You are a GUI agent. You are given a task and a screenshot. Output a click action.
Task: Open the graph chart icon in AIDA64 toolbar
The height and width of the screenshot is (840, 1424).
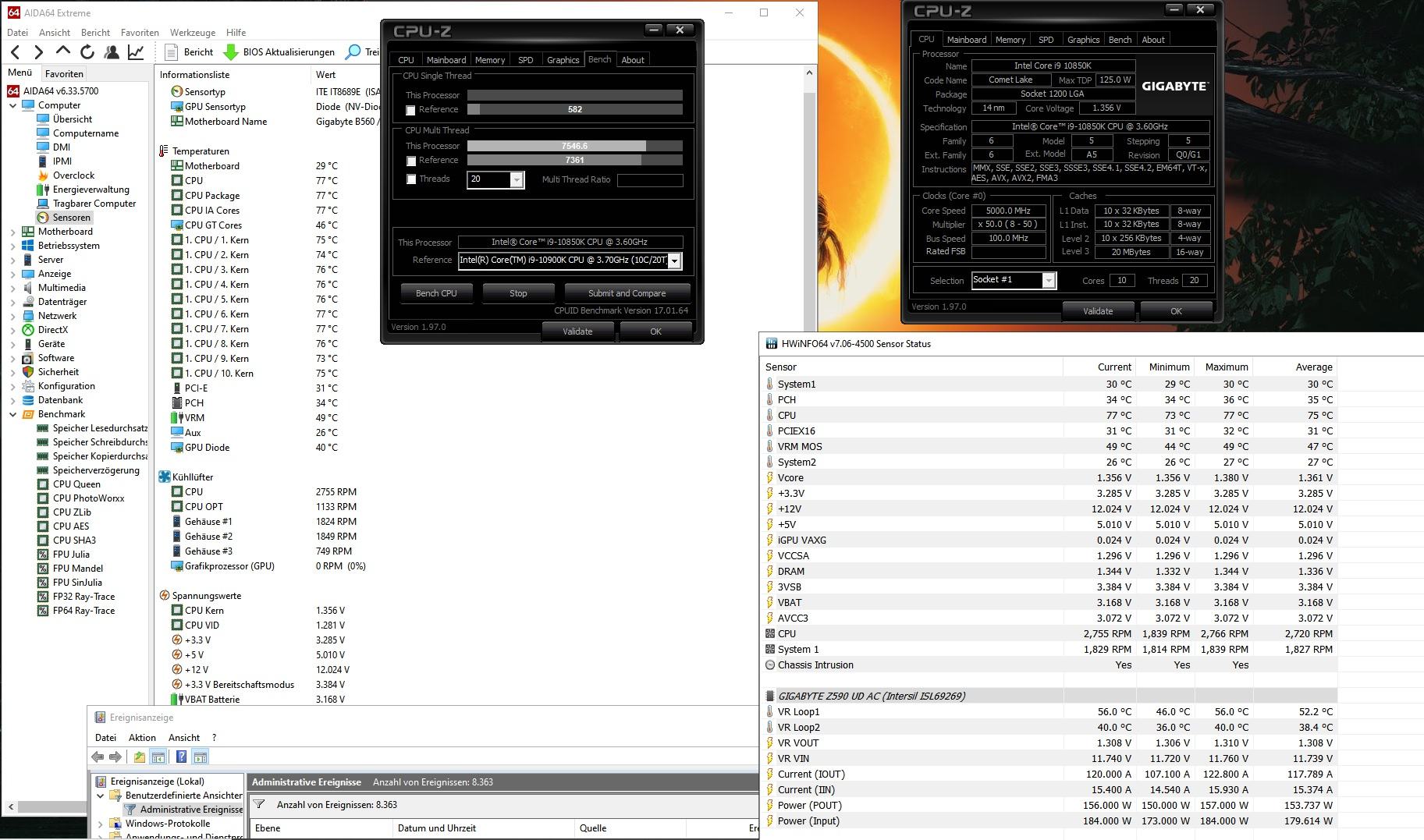tap(136, 52)
